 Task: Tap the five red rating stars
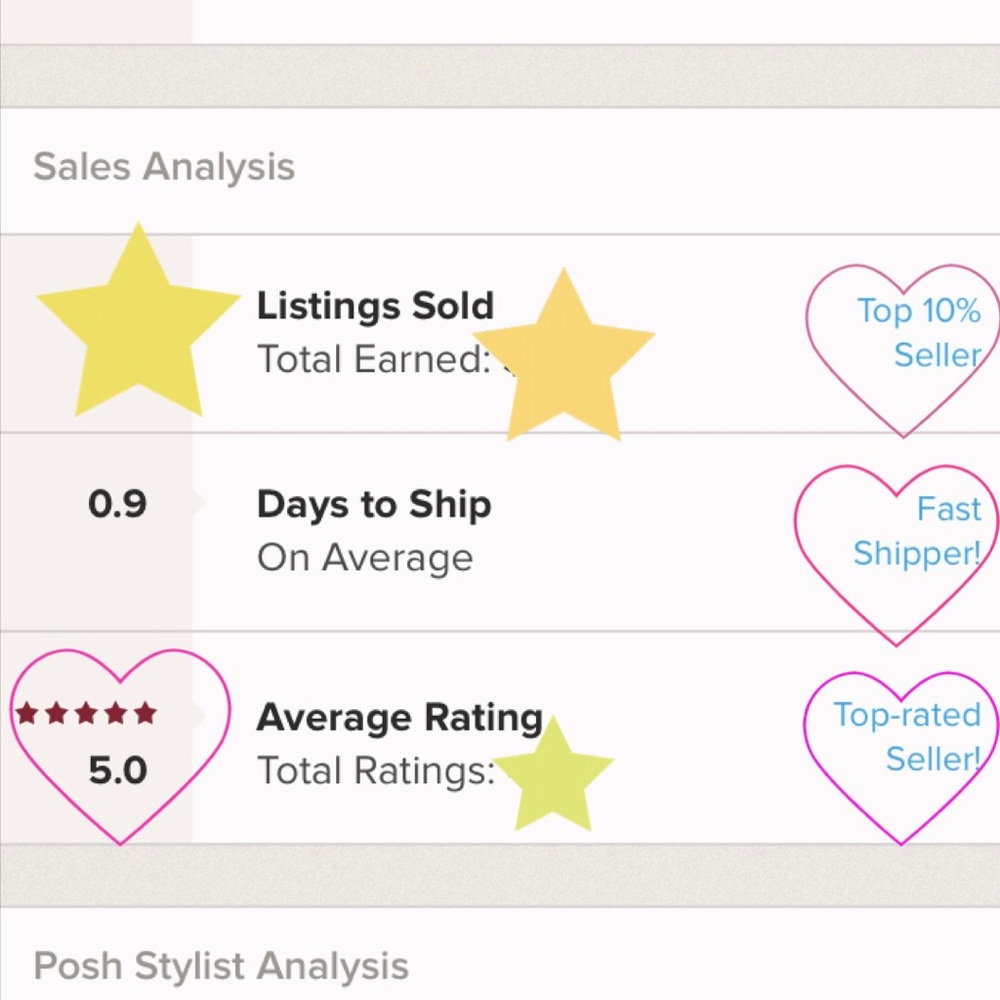pyautogui.click(x=87, y=713)
